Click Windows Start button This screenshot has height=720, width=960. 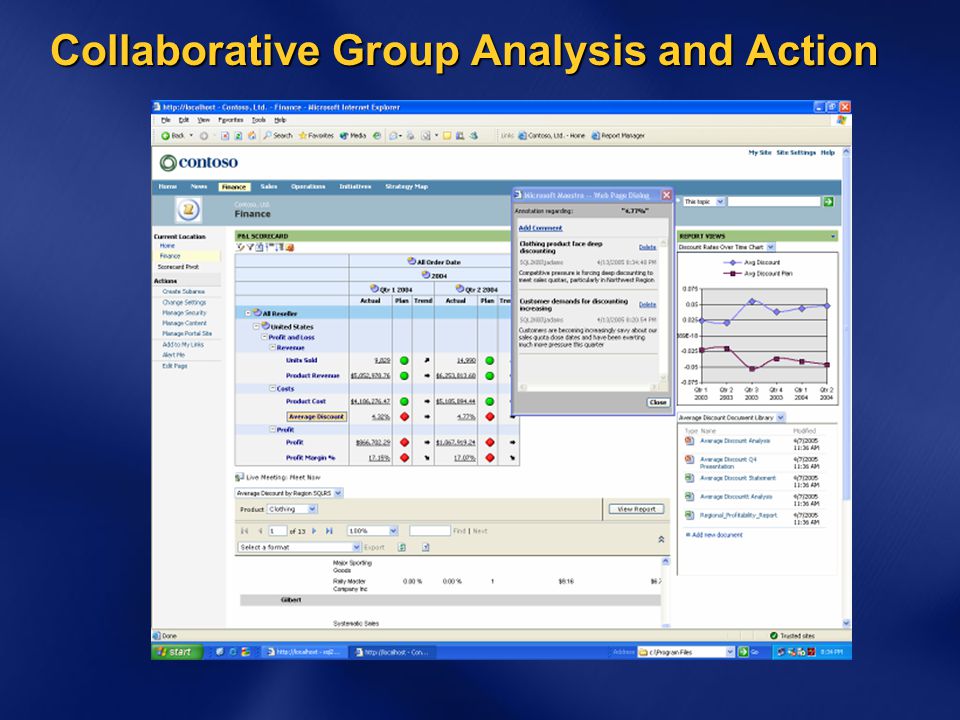pos(177,651)
